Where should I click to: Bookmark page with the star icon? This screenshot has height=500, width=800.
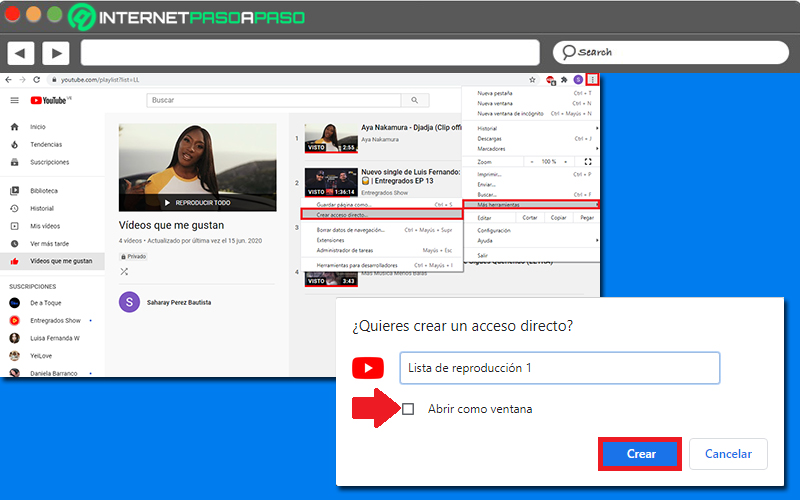pyautogui.click(x=532, y=80)
